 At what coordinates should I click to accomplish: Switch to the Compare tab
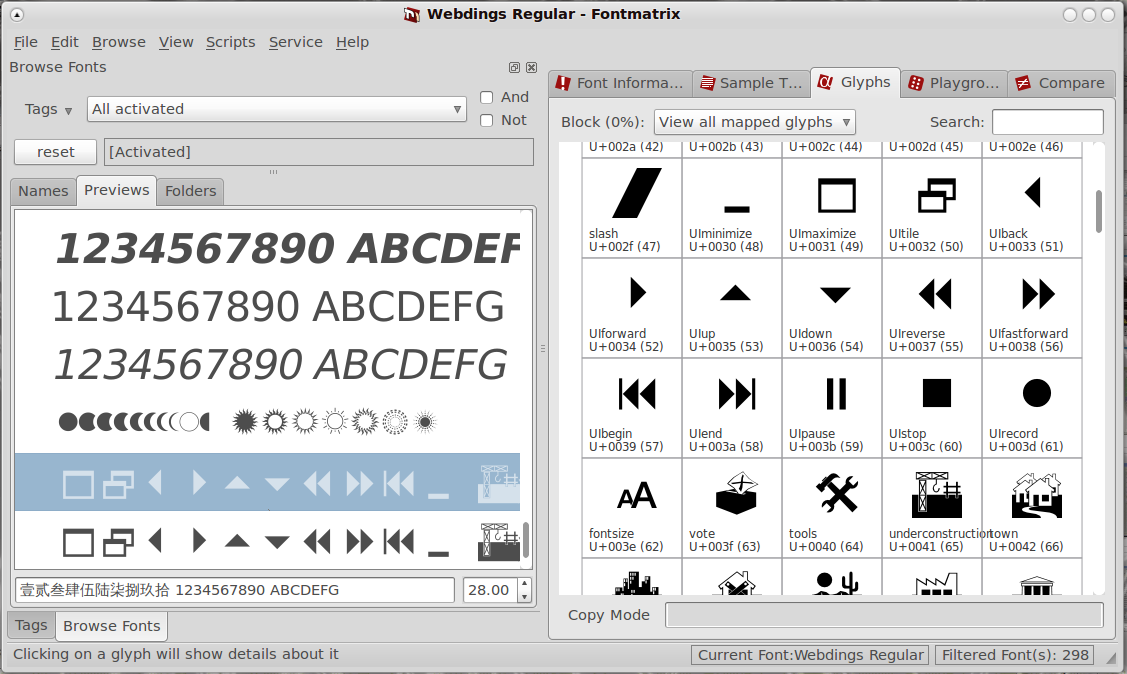coord(1062,83)
